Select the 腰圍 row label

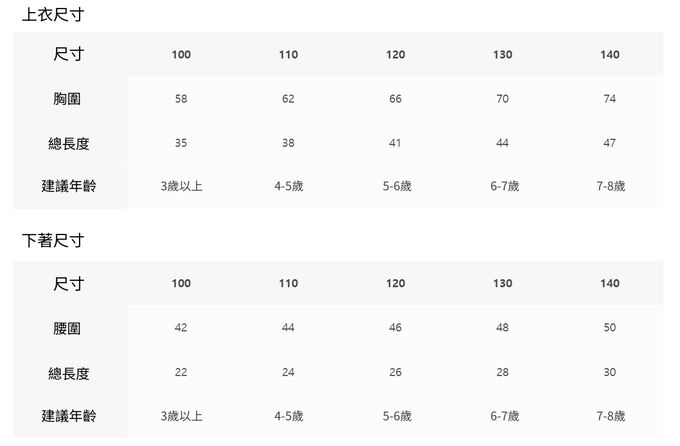pos(68,328)
